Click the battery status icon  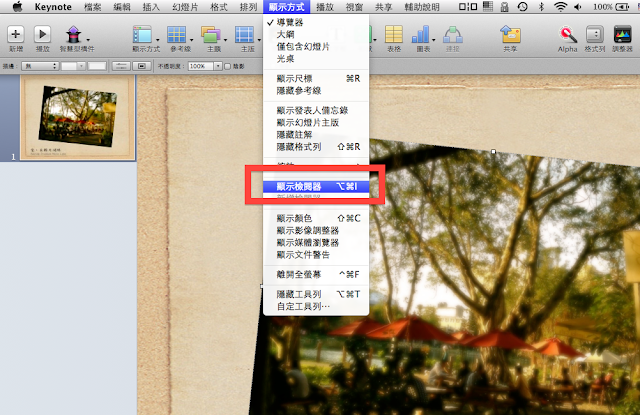[622, 7]
